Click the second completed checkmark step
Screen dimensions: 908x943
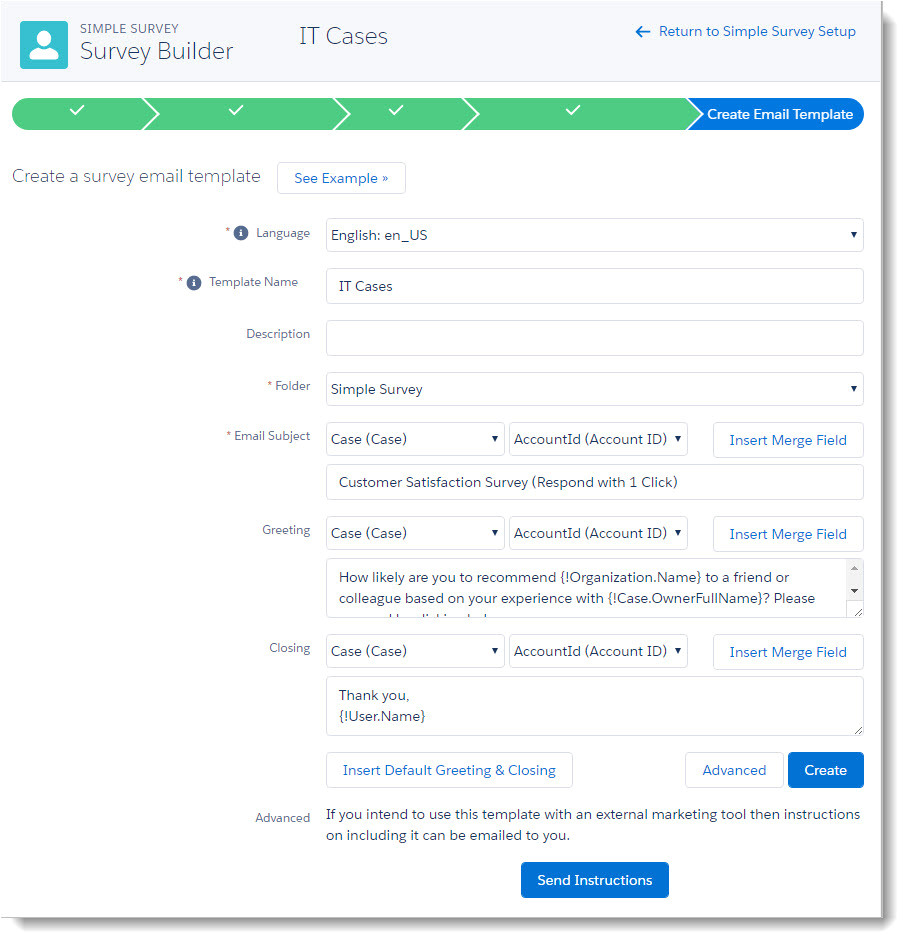[x=236, y=112]
